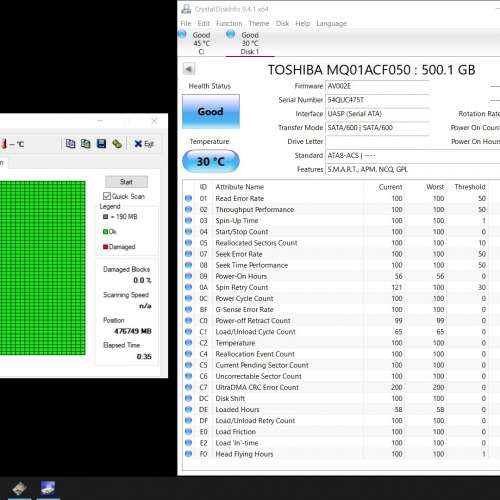Viewport: 500px width, 500px height.
Task: Click the copy text icon in HD Tune toolbar
Action: tap(70, 144)
